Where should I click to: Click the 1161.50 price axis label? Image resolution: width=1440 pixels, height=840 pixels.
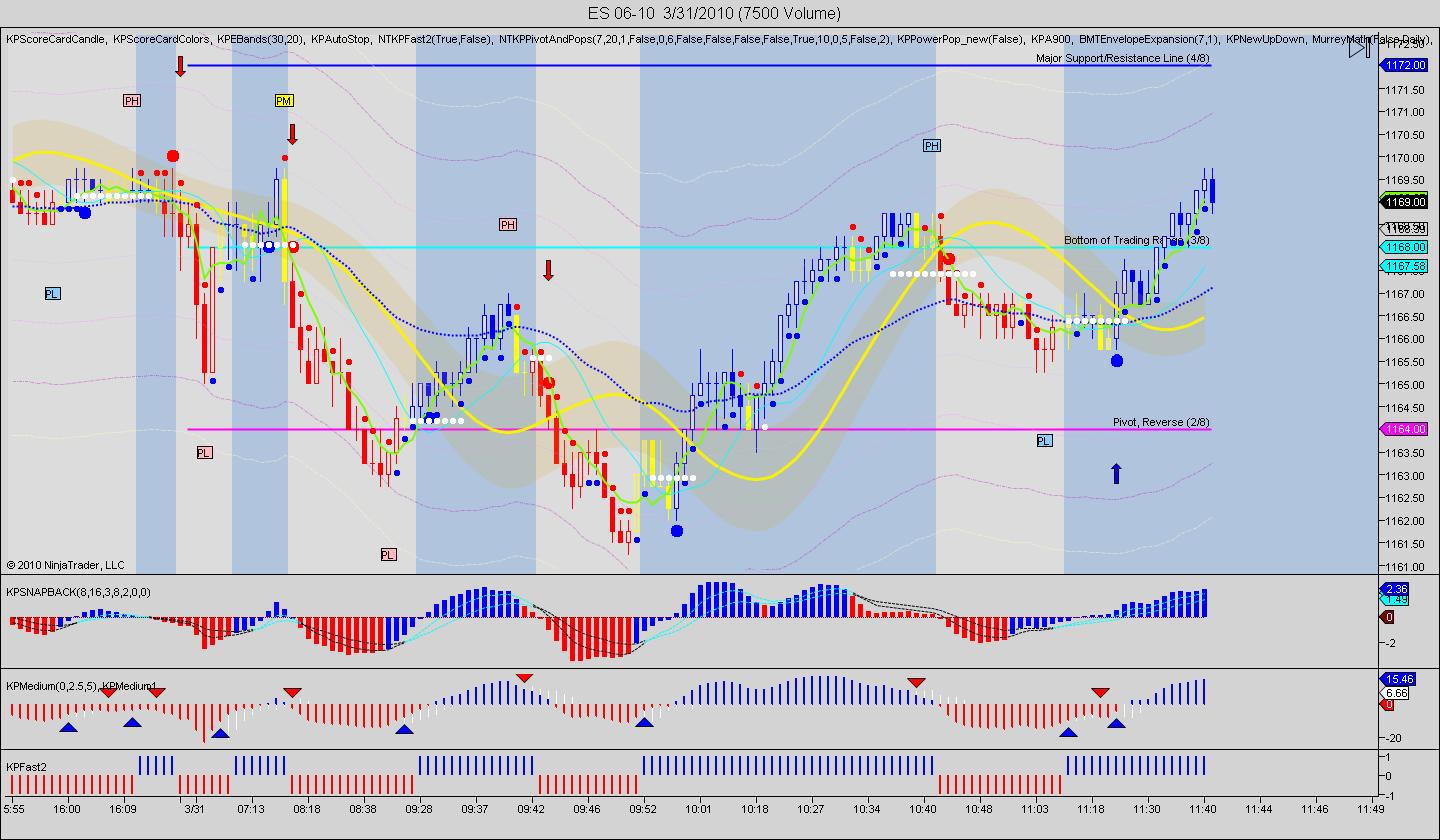1405,543
